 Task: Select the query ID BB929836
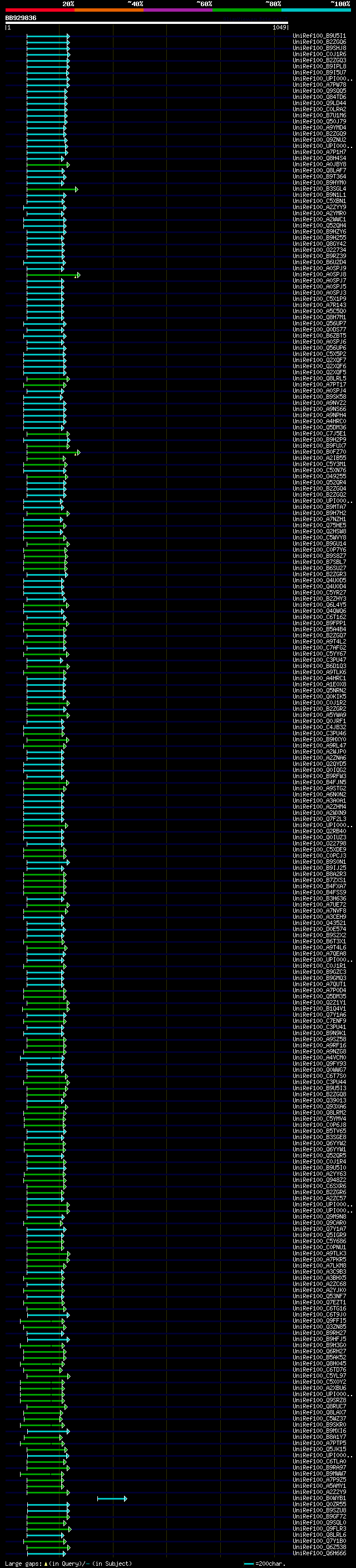click(x=21, y=18)
